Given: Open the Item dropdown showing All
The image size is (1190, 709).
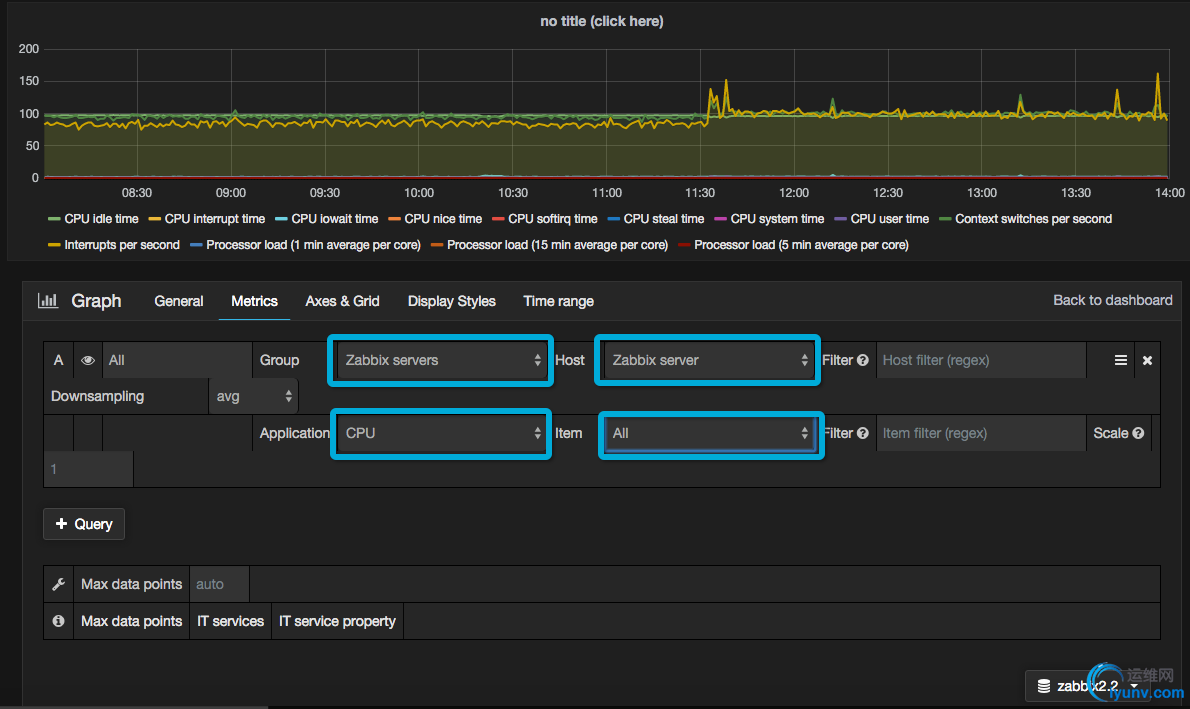Looking at the screenshot, I should [711, 433].
